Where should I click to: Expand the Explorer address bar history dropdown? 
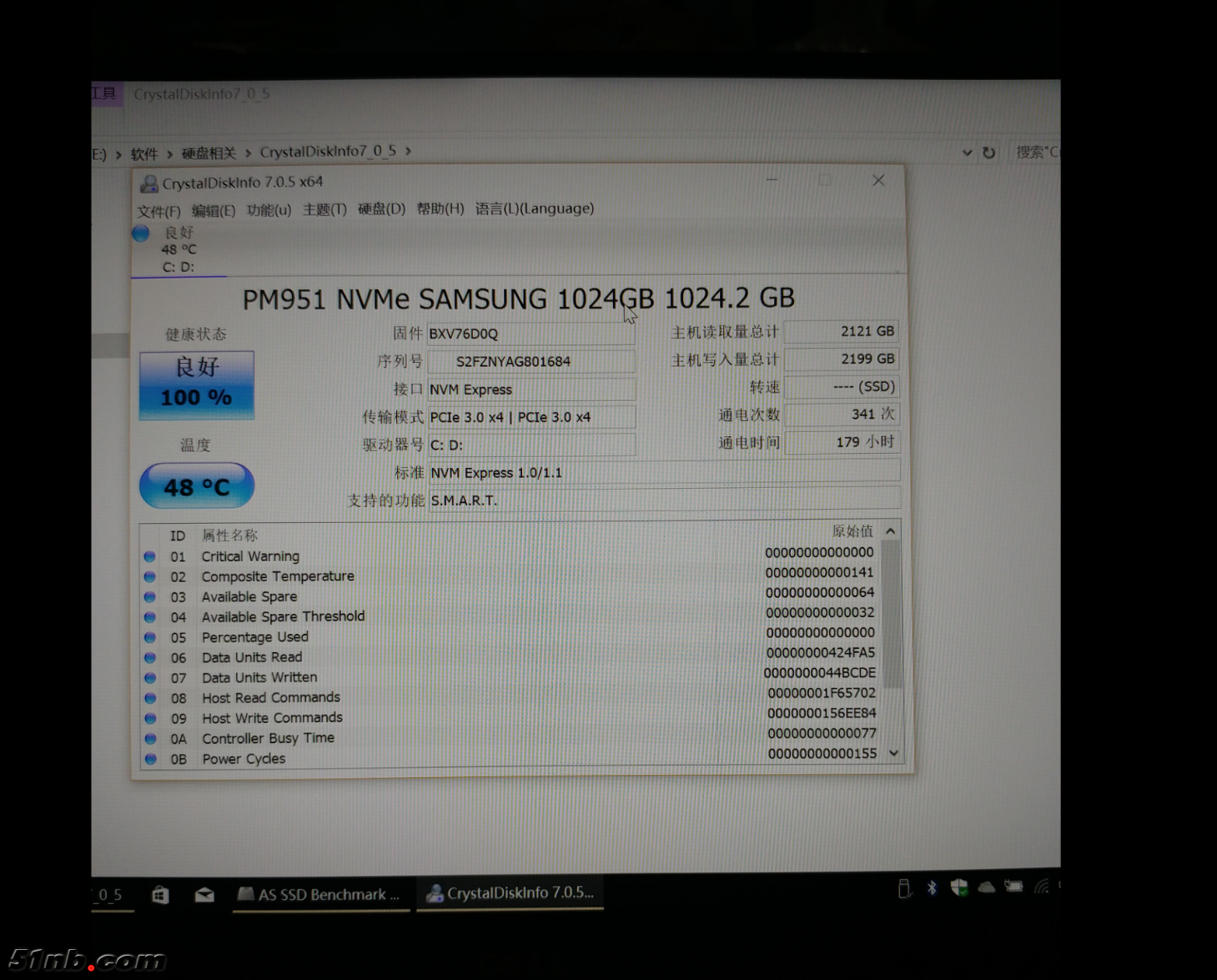[967, 153]
